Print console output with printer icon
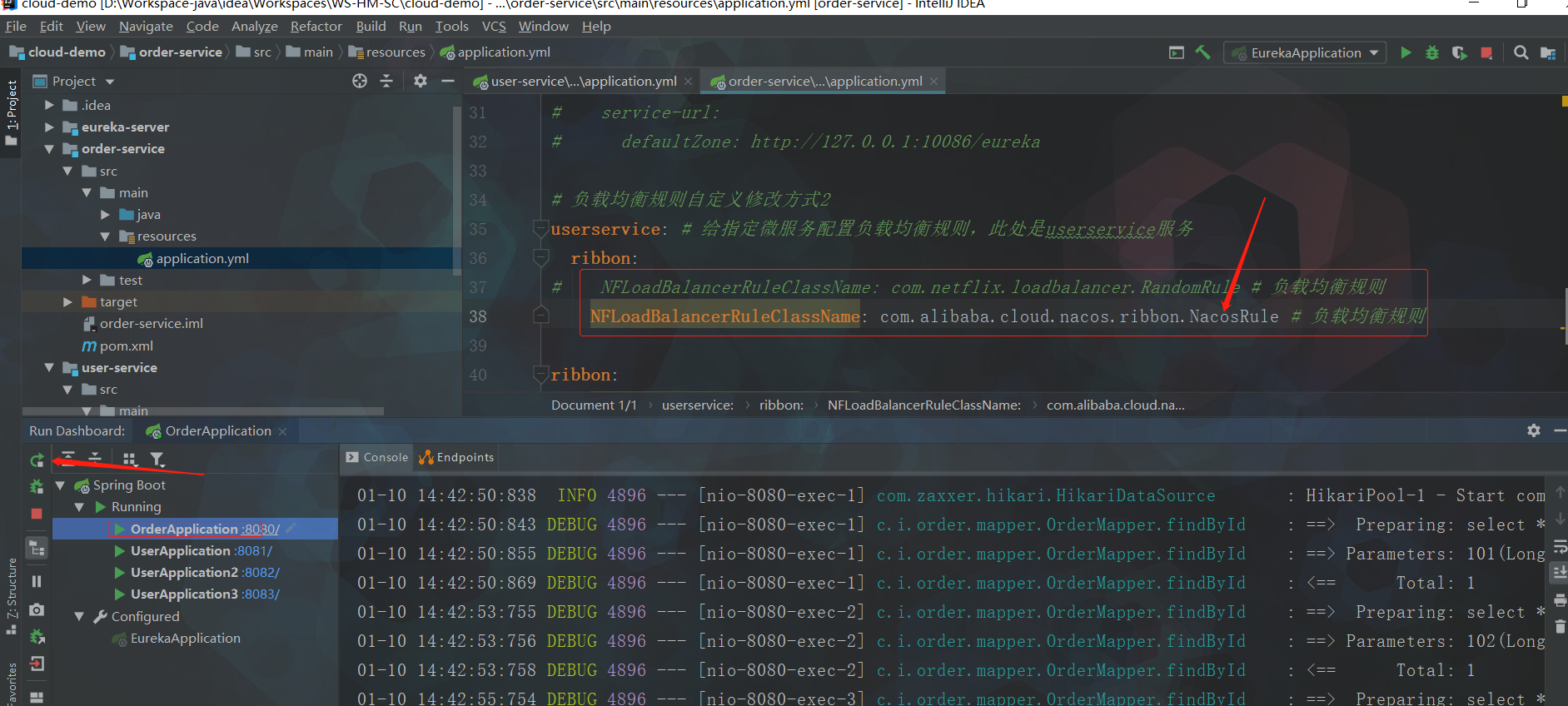The height and width of the screenshot is (706, 1568). pos(1561,599)
